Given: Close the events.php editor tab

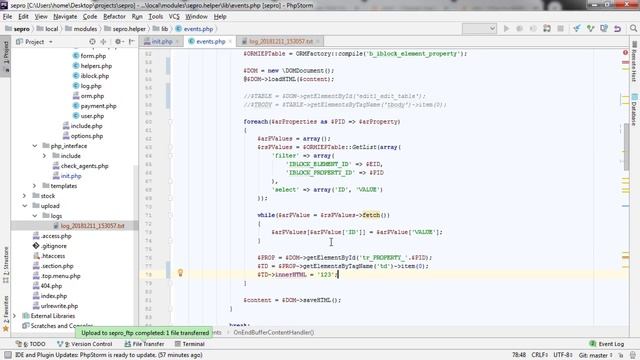Looking at the screenshot, I should click(x=230, y=42).
